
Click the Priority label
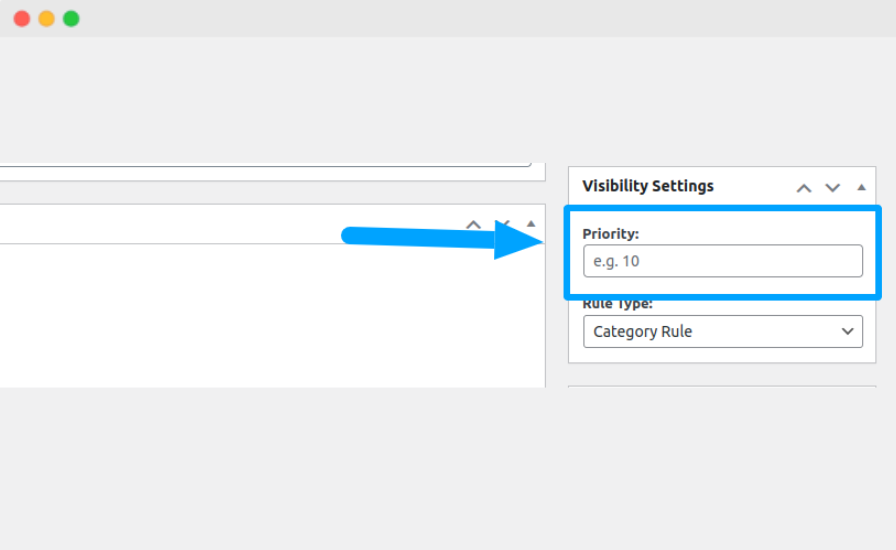pyautogui.click(x=610, y=233)
